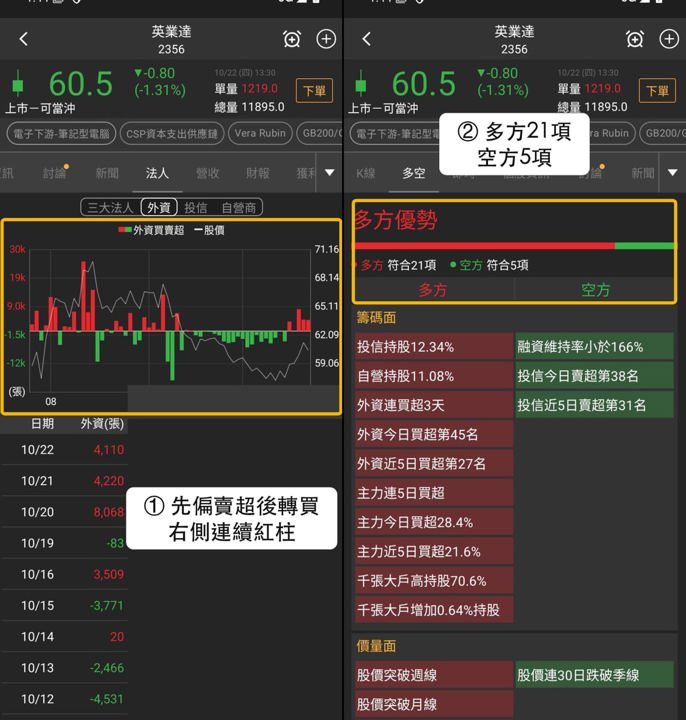Open price alert clock icon in right screen

tap(635, 39)
